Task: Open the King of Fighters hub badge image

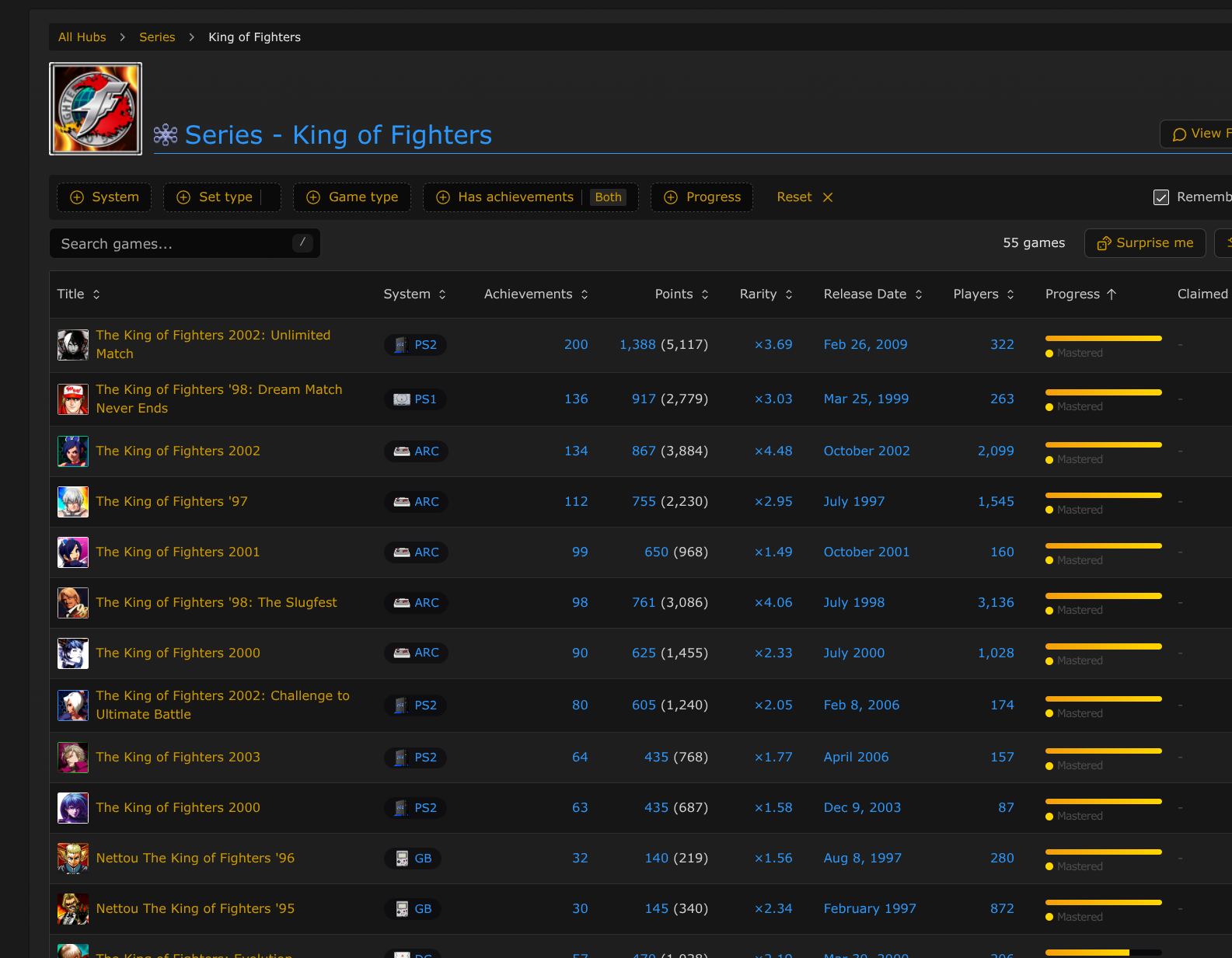Action: (x=96, y=109)
